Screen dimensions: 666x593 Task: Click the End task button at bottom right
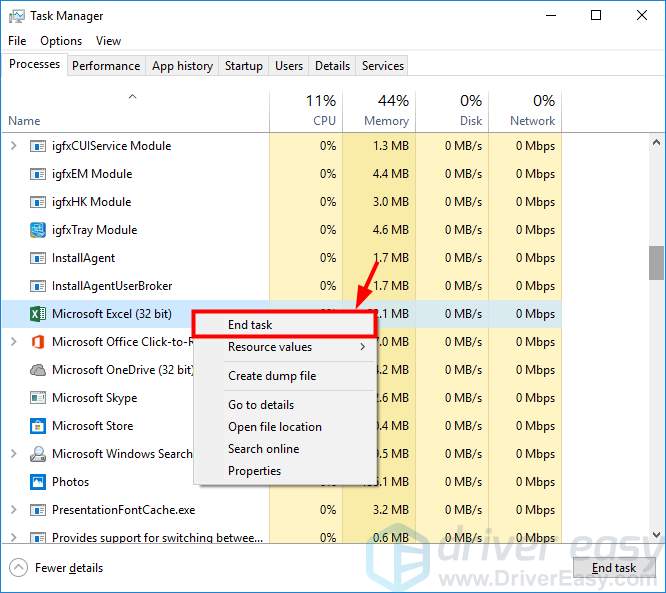point(614,568)
